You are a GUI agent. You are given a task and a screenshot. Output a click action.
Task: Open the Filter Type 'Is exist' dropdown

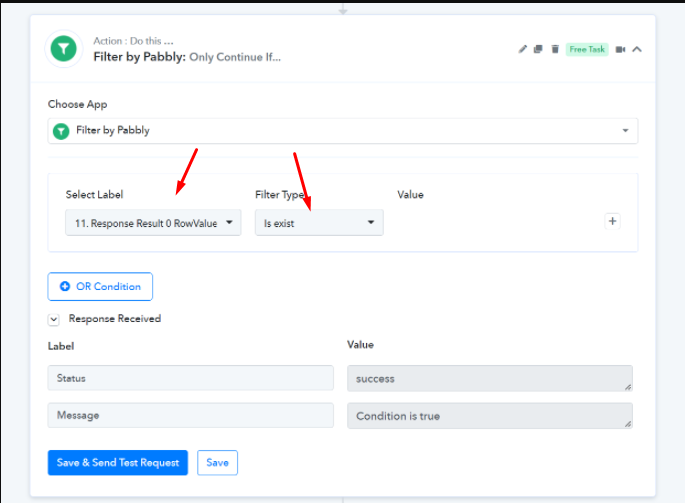tap(319, 223)
